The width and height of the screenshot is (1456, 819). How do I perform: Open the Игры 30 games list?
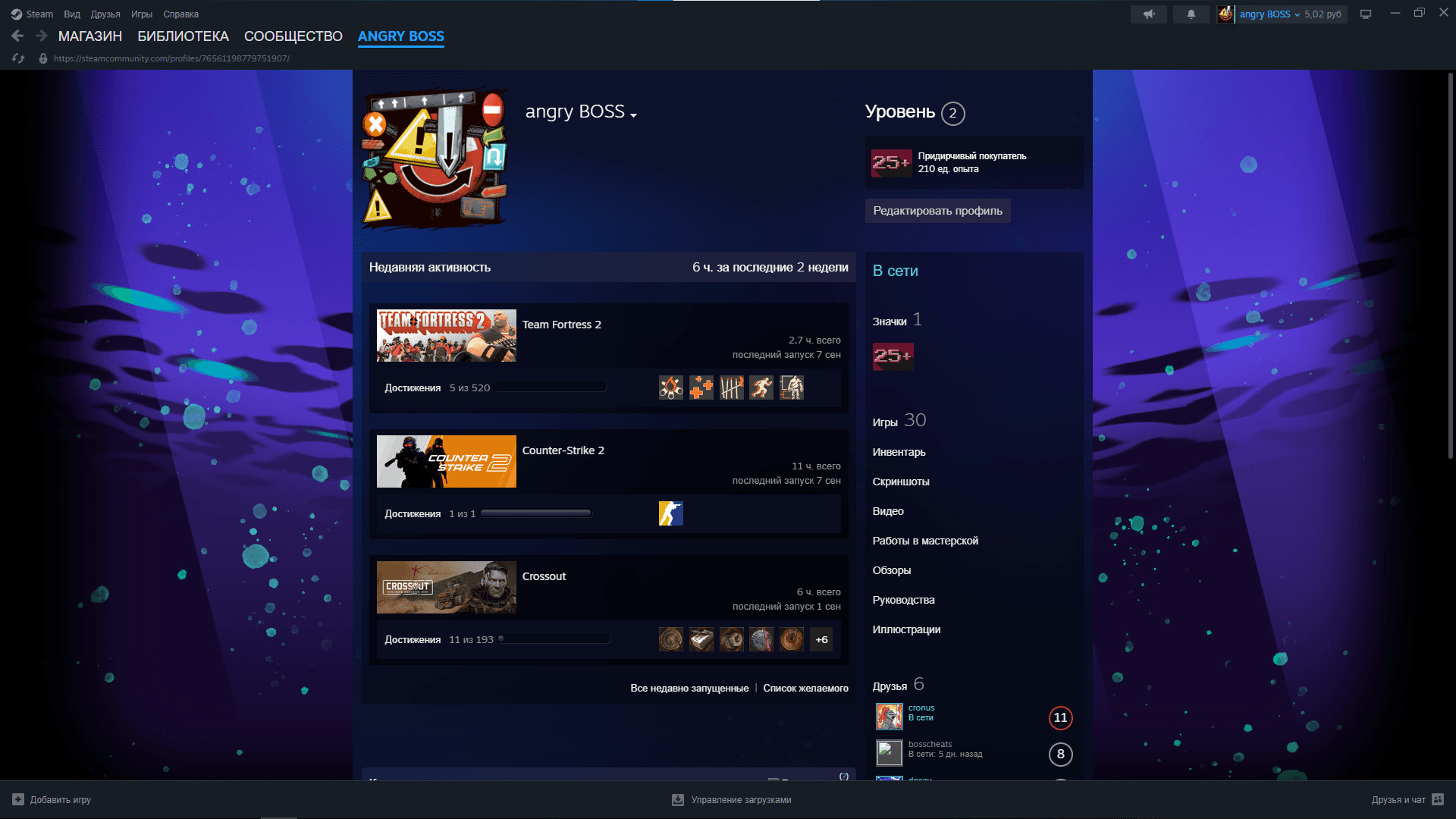[x=899, y=421]
